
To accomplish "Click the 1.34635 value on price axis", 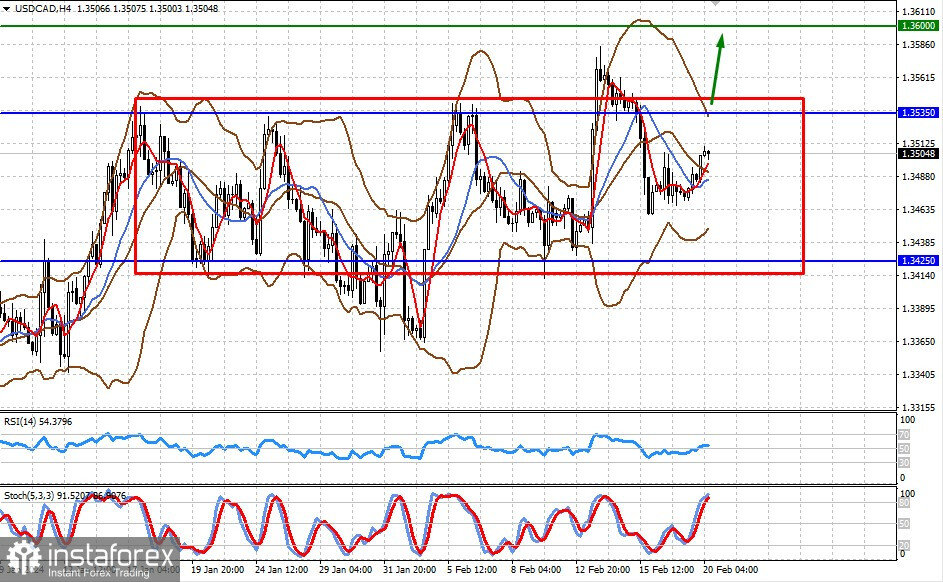I will coord(919,210).
